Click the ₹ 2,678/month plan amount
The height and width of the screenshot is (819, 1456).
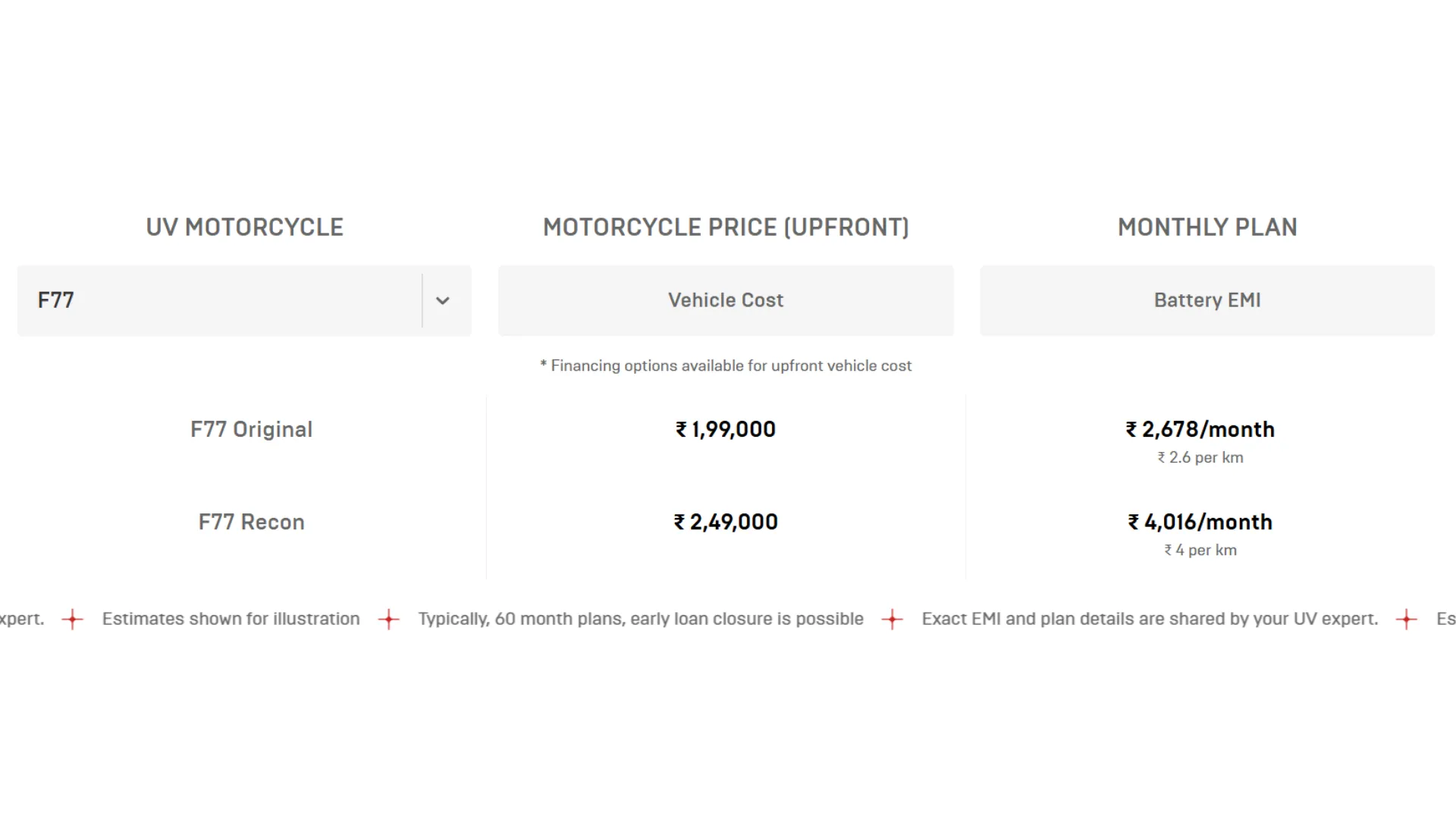click(1200, 430)
